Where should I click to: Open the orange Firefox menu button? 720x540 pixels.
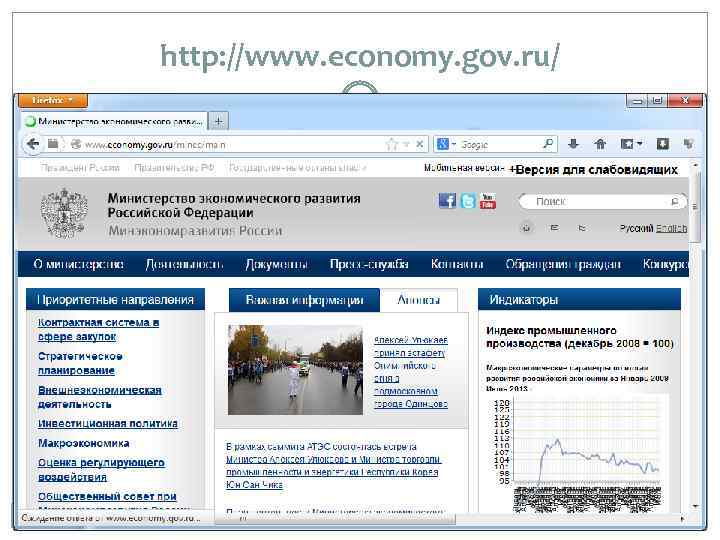tap(53, 100)
